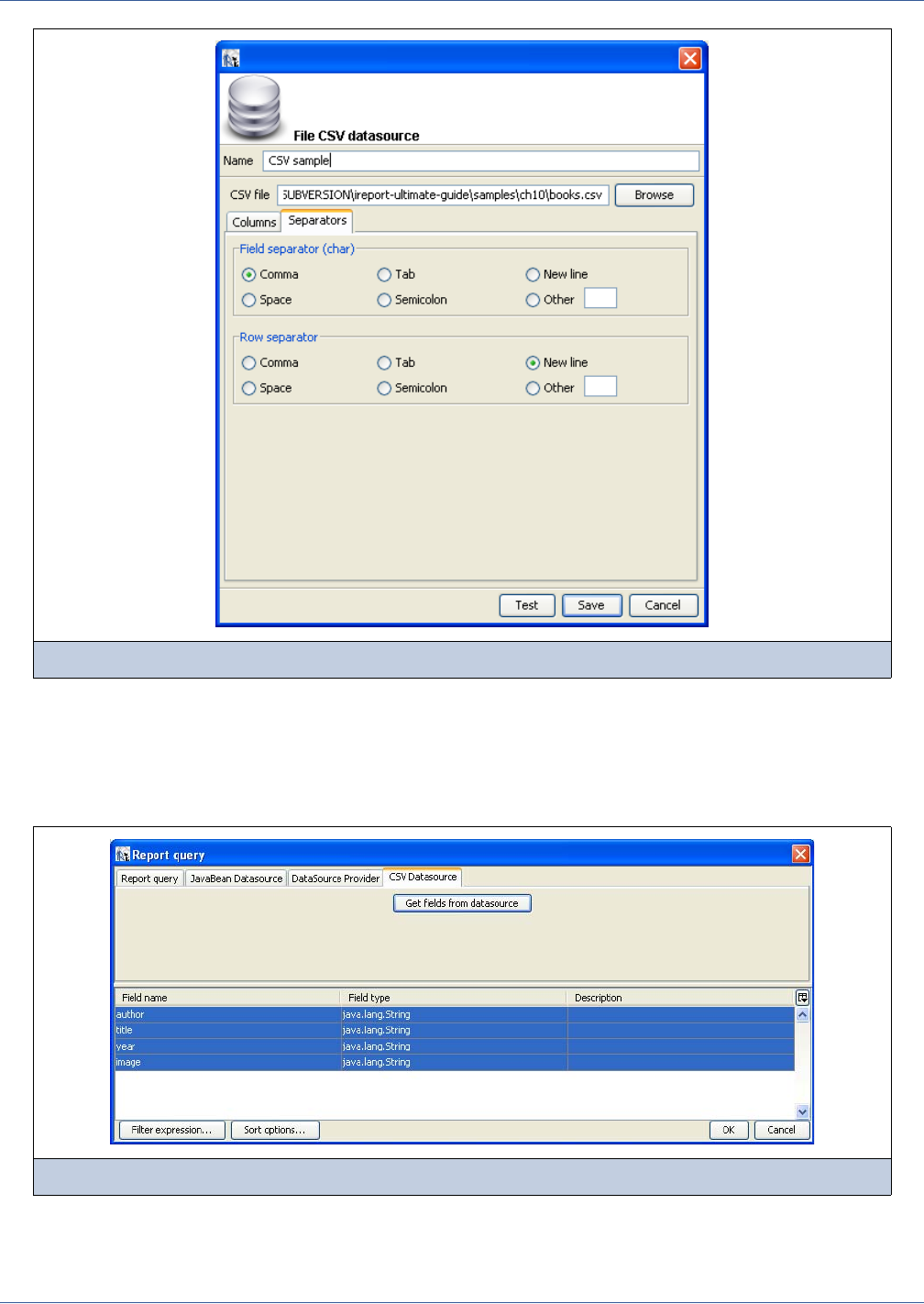This screenshot has height=1304, width=924.
Task: Focus the row separator Other text box
Action: (600, 386)
